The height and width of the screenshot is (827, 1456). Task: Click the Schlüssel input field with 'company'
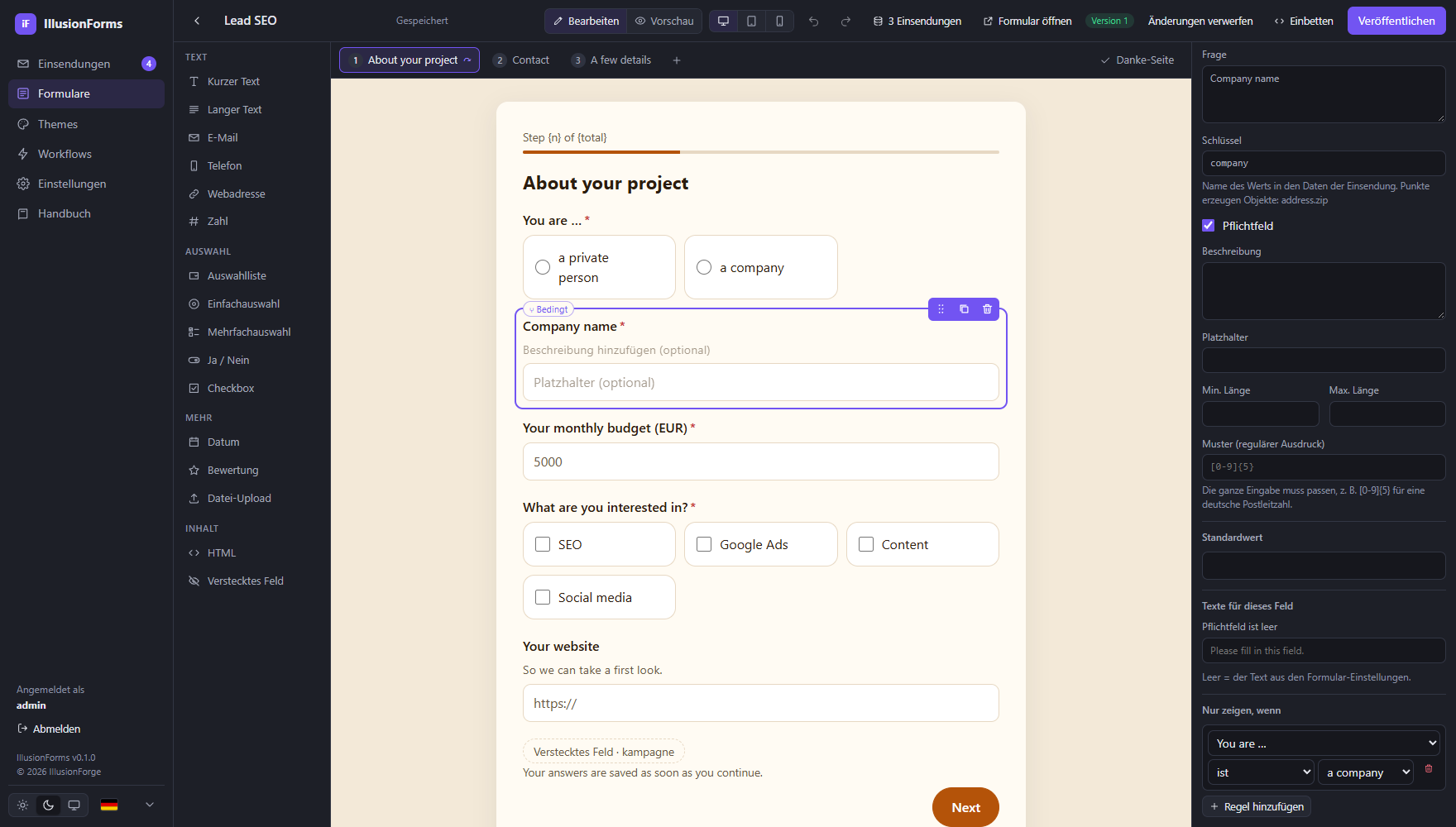click(x=1324, y=163)
